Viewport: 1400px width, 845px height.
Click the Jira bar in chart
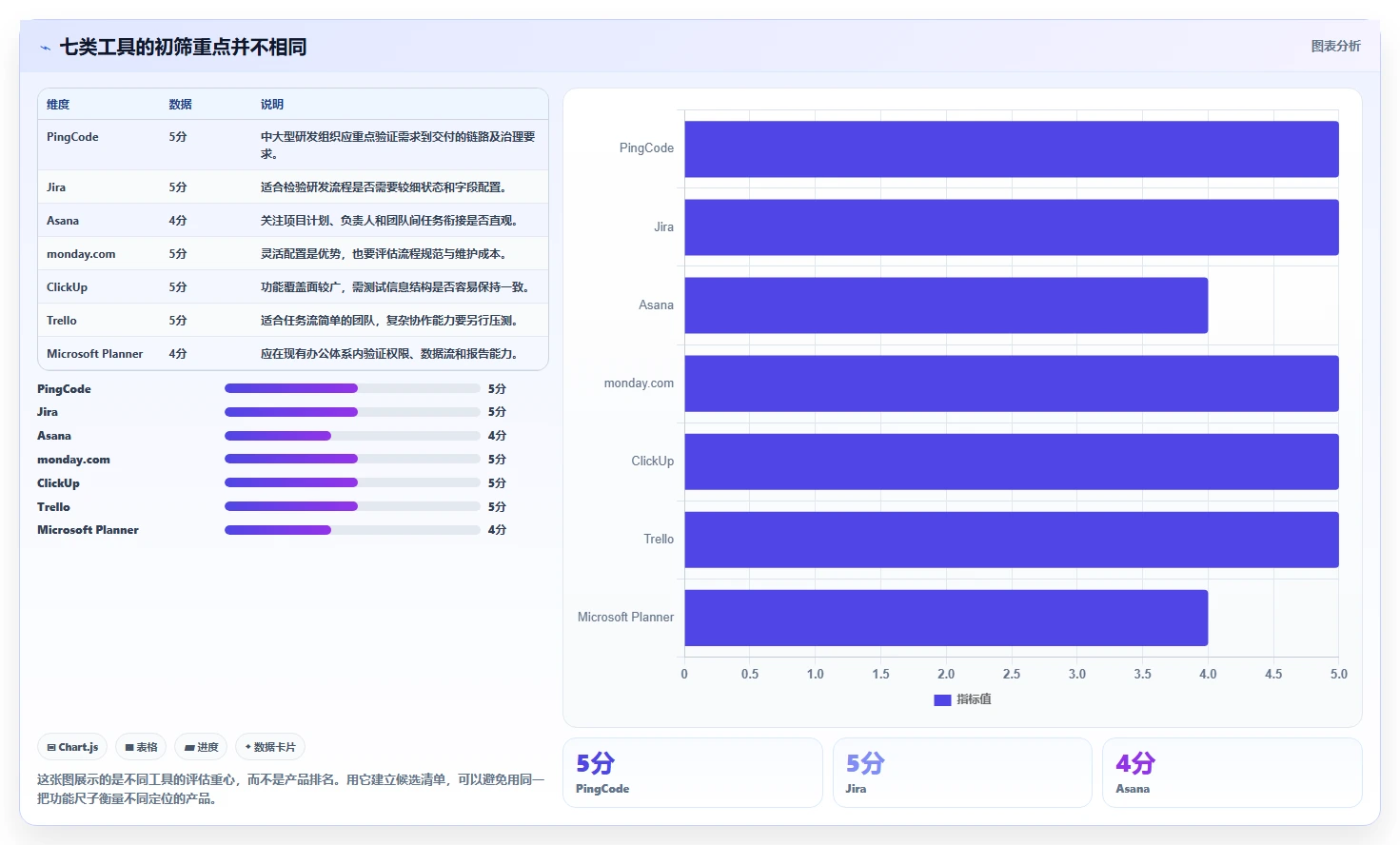(x=1012, y=227)
